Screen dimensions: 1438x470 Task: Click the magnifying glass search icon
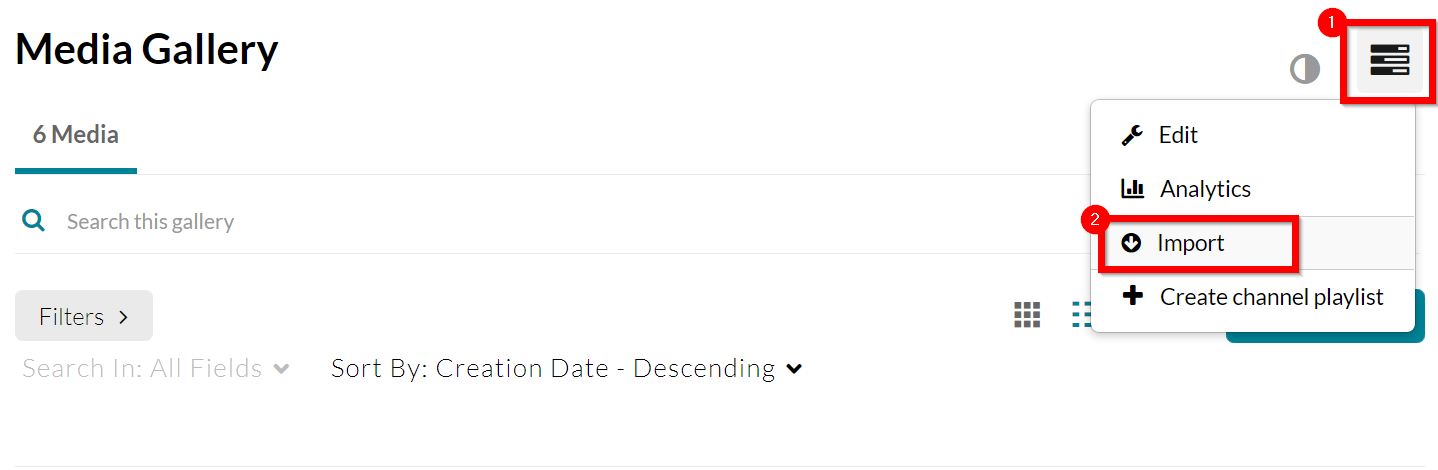[34, 221]
